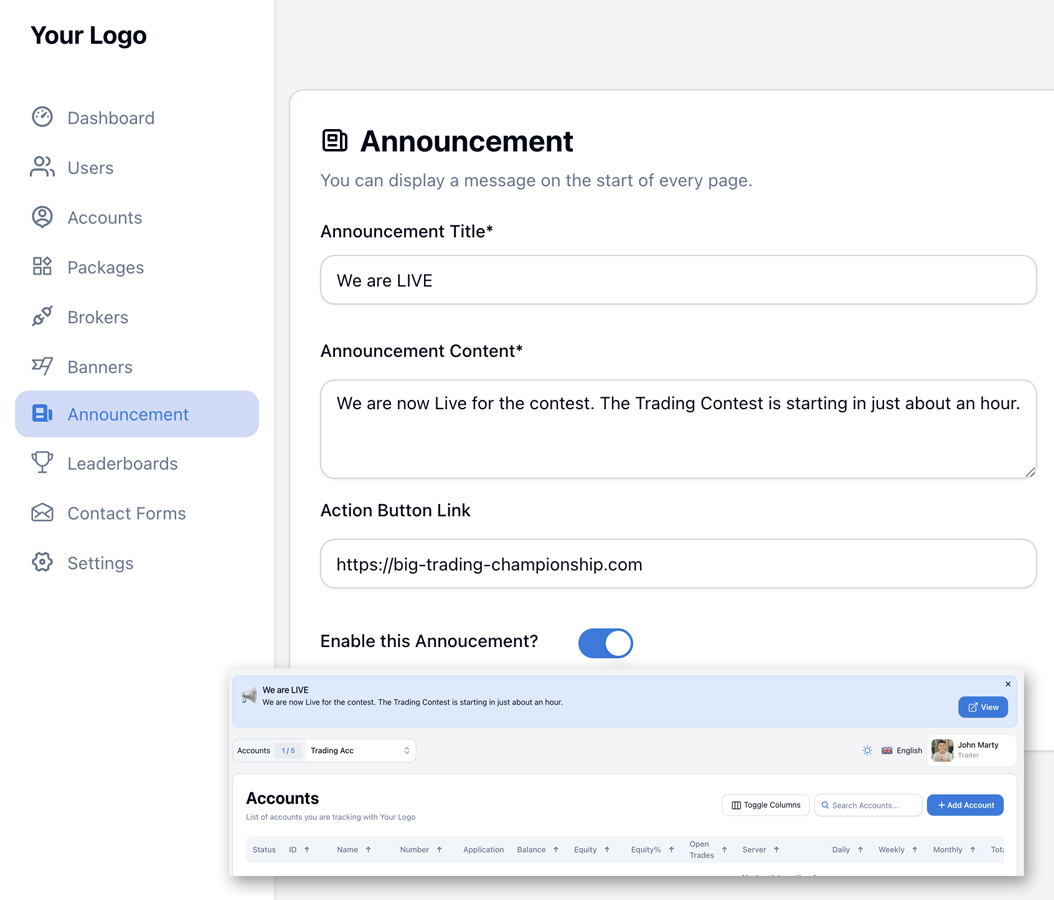Image resolution: width=1054 pixels, height=900 pixels.
Task: Disable the Enable this Announcement toggle
Action: click(x=605, y=643)
